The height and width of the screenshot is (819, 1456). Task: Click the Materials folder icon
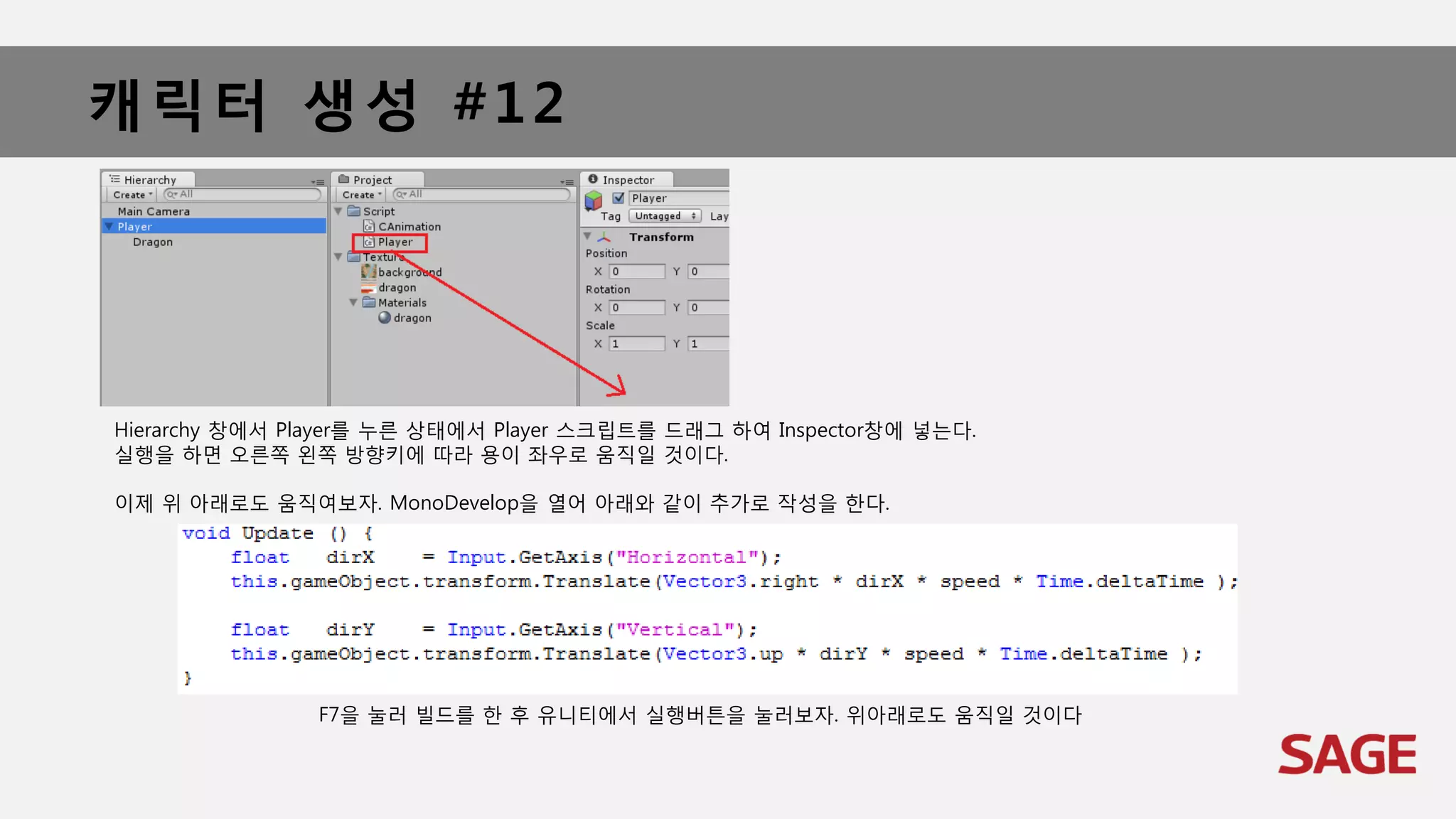pos(368,302)
